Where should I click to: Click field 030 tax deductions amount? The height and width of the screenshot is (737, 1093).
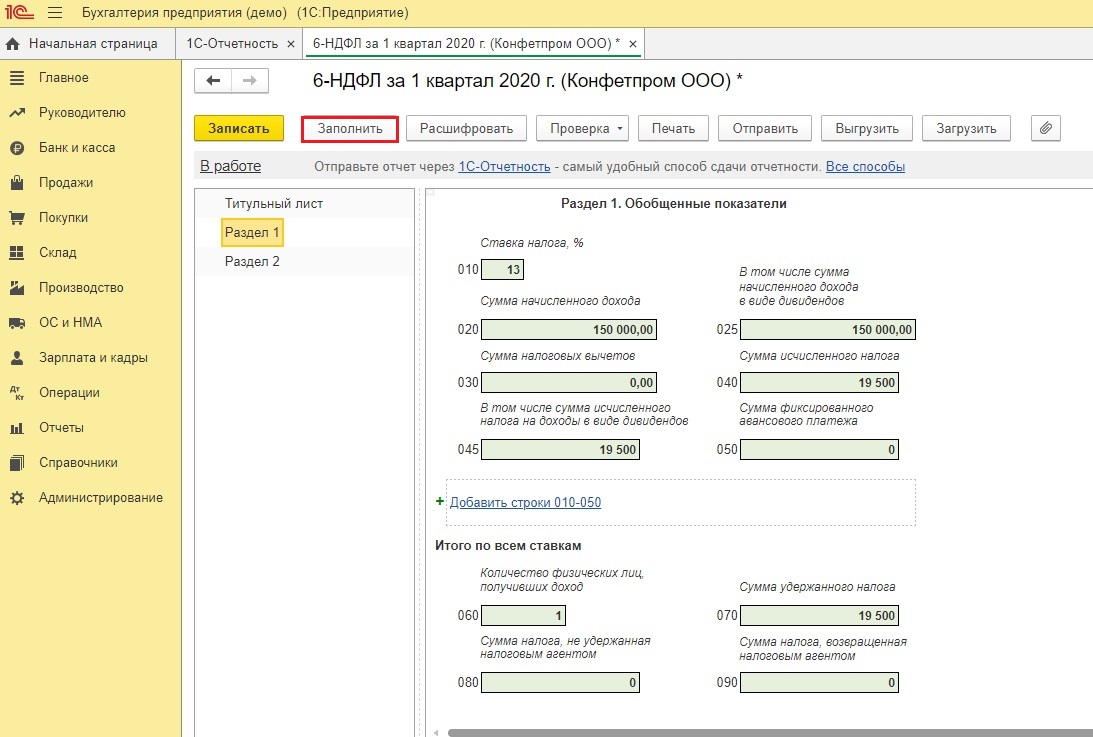[569, 383]
